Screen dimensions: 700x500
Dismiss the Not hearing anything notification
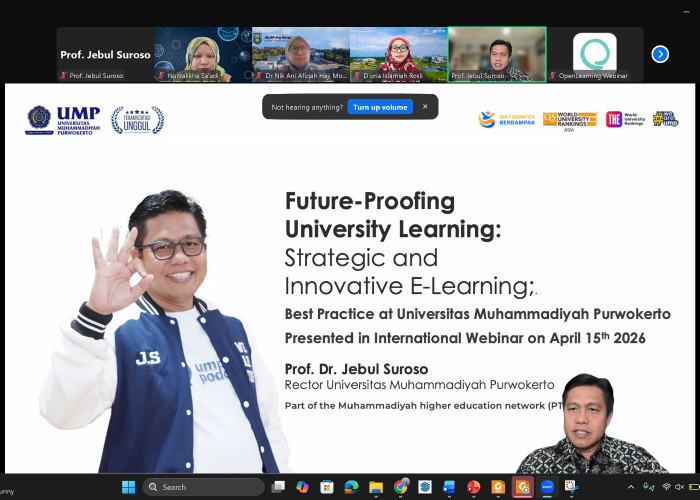point(425,107)
